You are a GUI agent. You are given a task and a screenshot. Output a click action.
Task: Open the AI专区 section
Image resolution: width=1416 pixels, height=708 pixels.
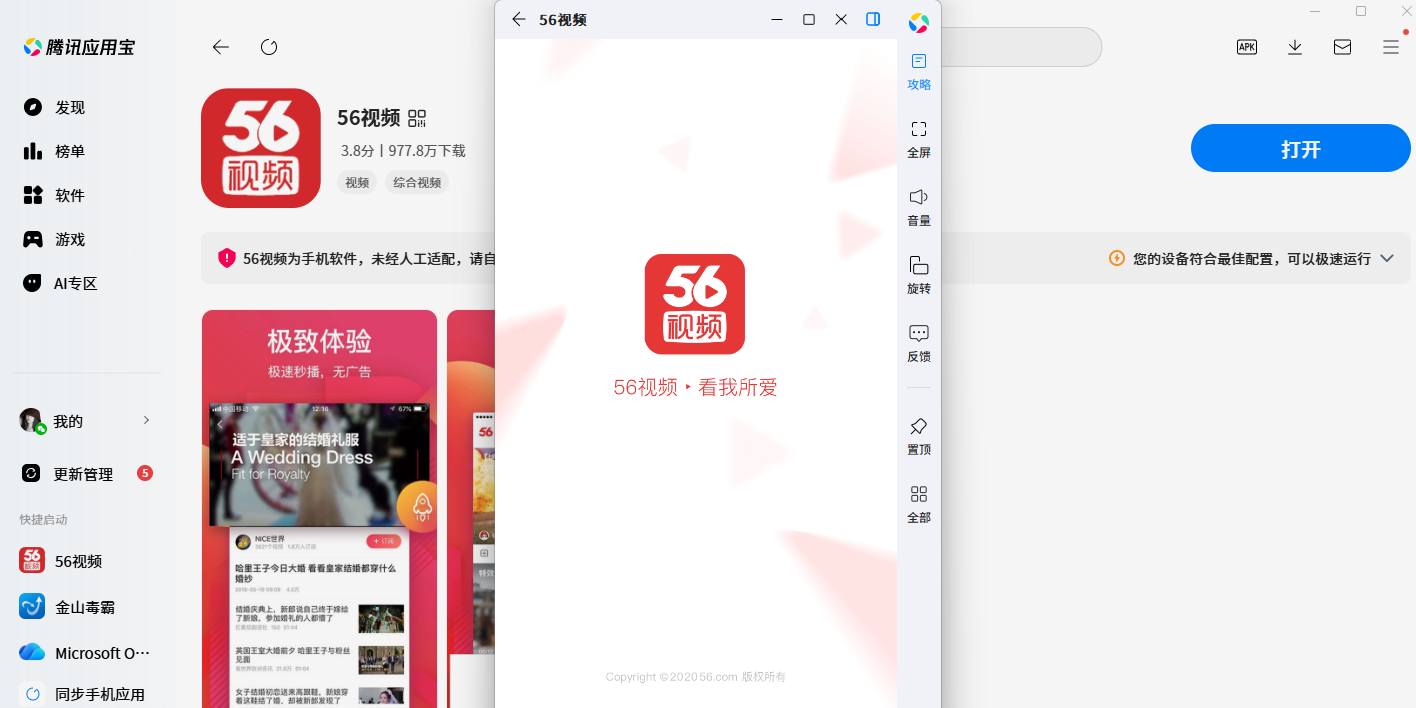pos(60,283)
